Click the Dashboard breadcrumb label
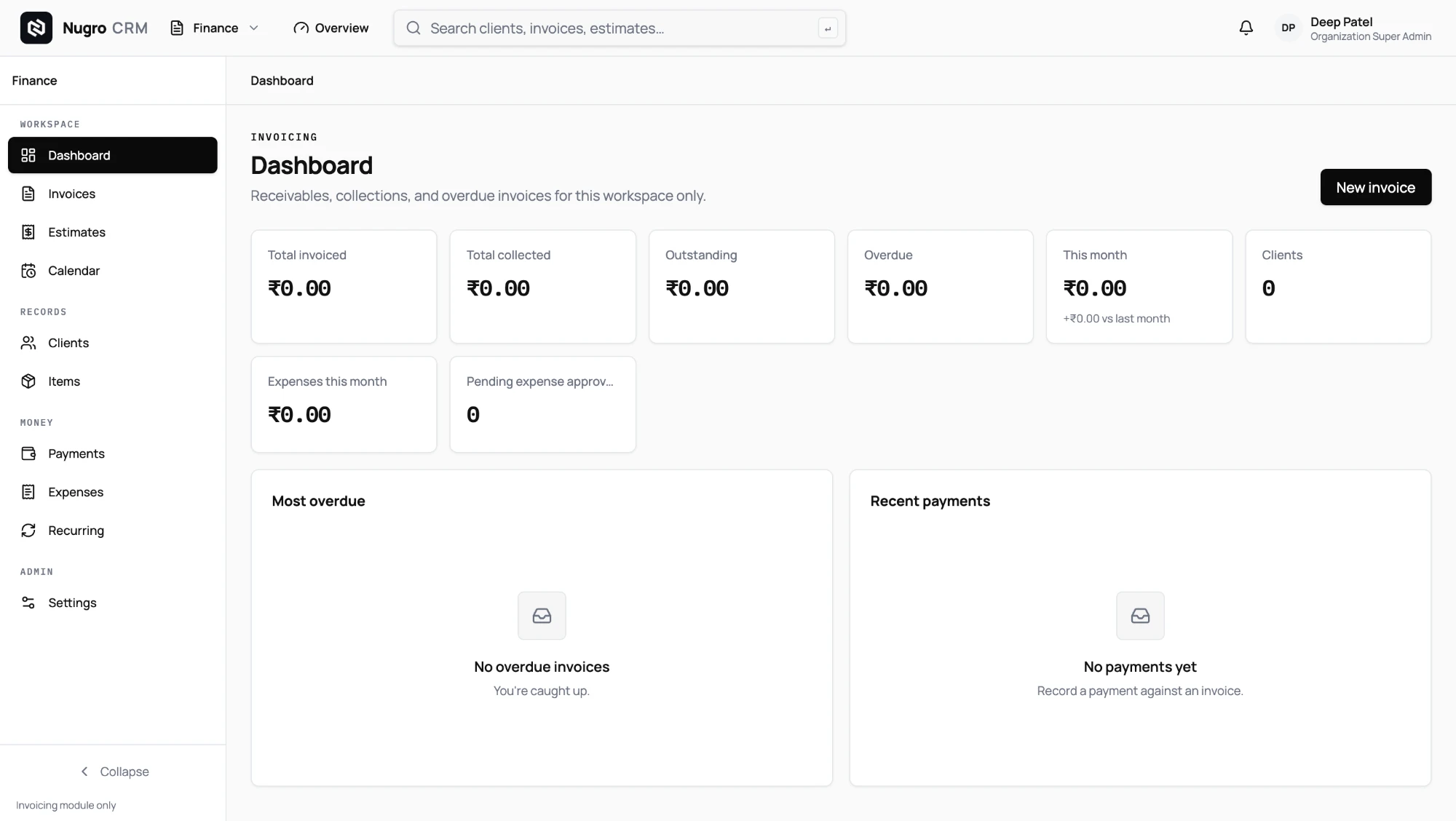This screenshot has height=821, width=1456. [282, 81]
